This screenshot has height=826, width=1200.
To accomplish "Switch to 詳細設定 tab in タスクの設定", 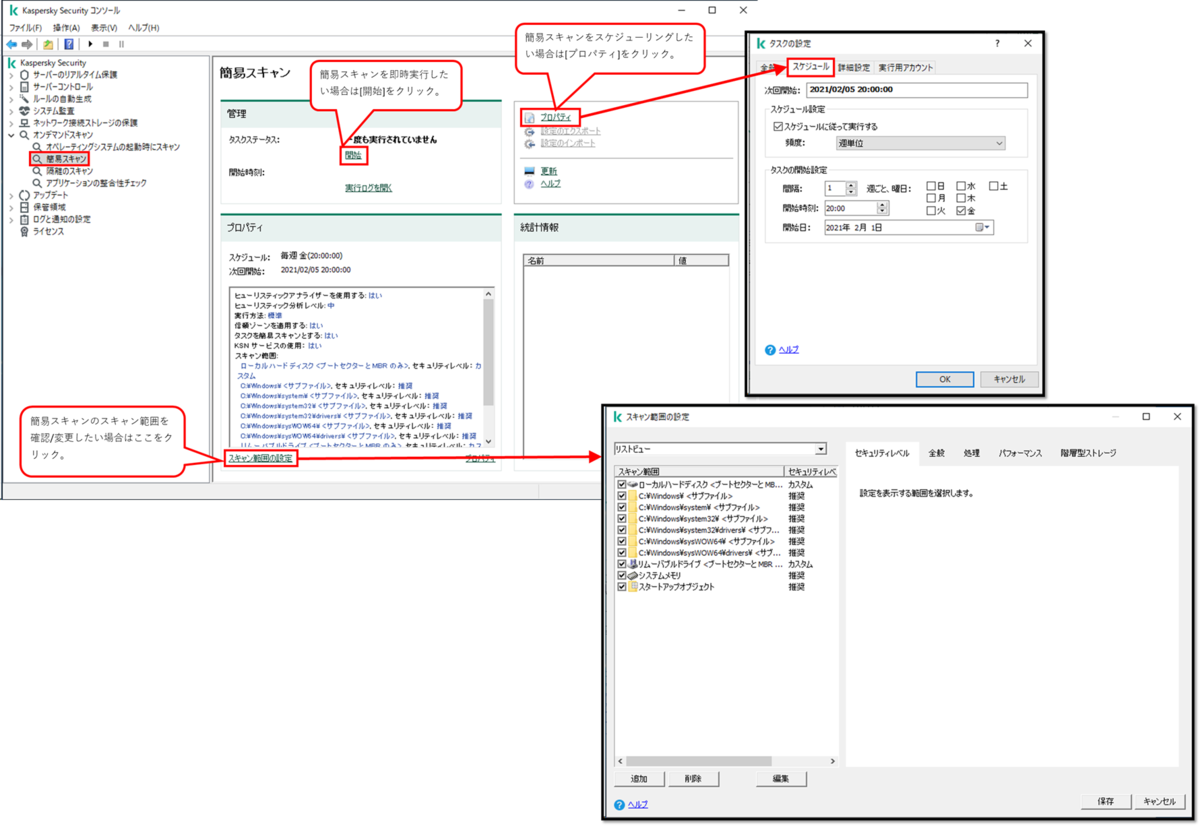I will coord(854,68).
